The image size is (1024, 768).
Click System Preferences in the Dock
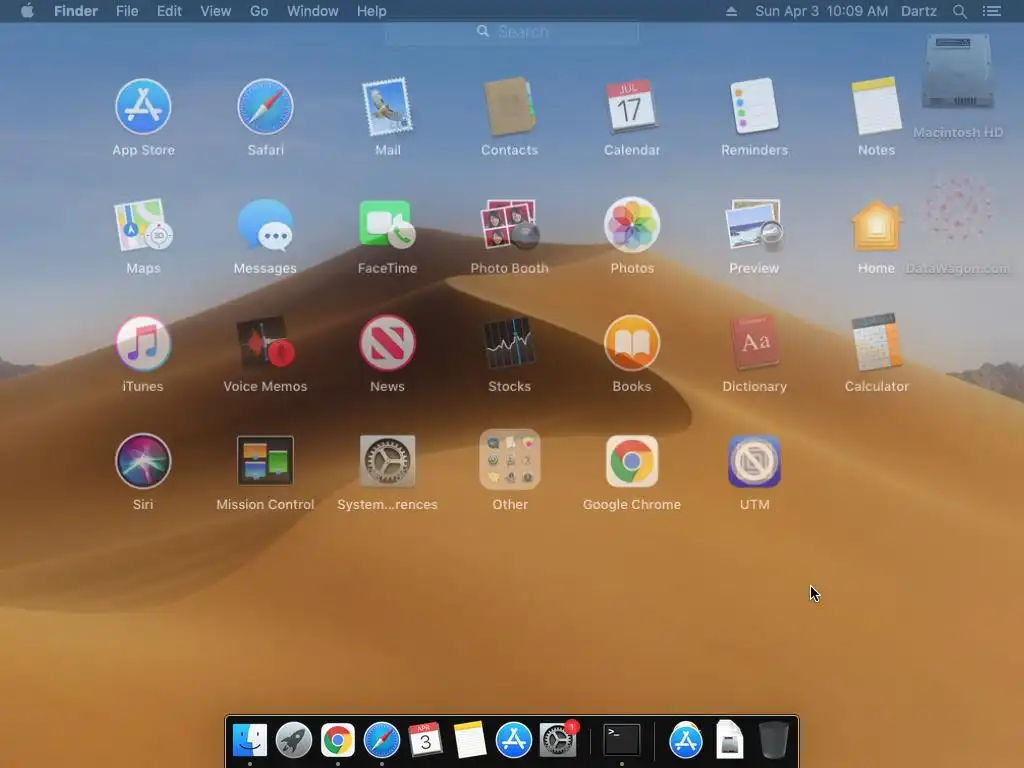point(558,740)
